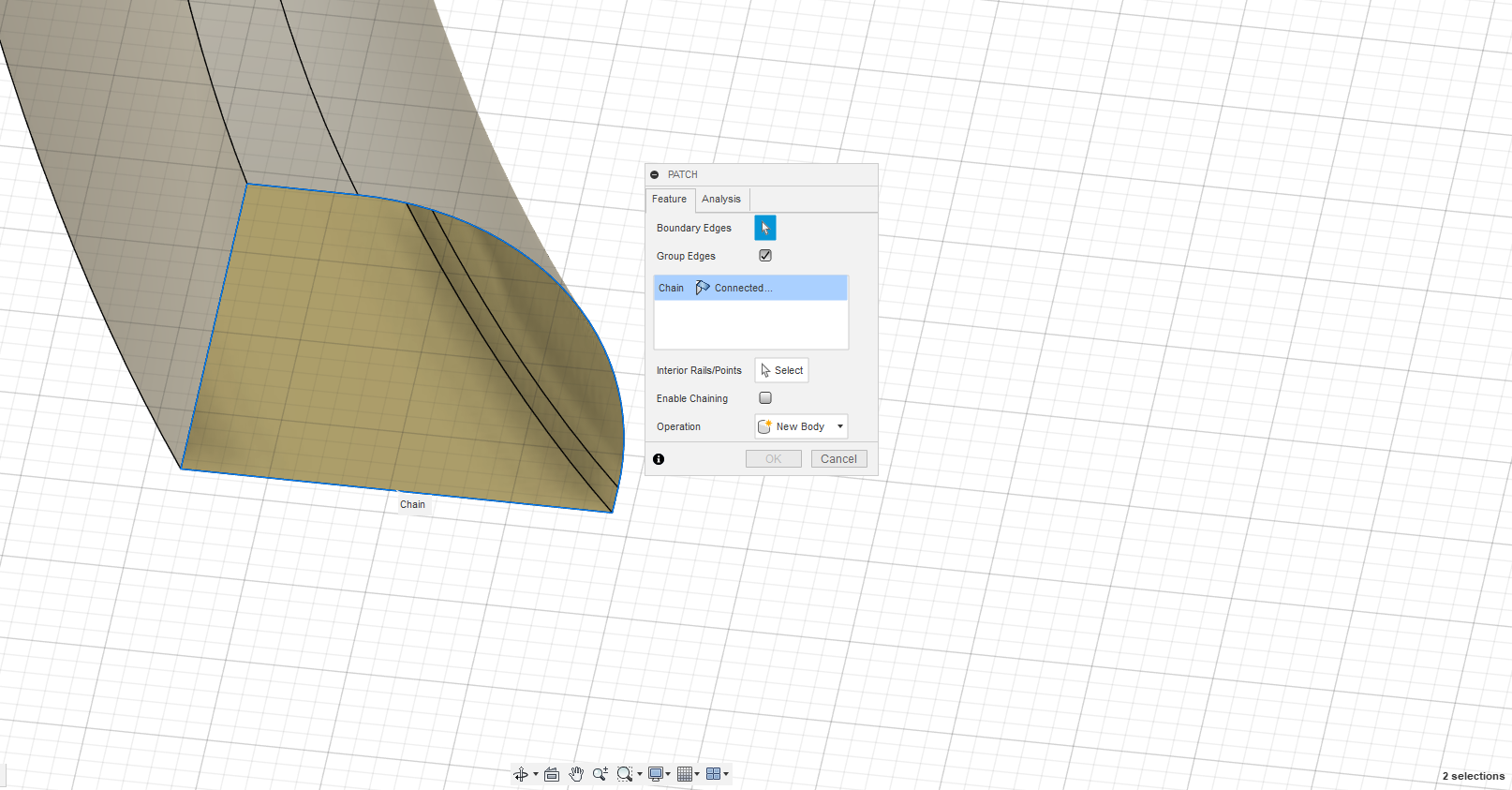The image size is (1512, 790).
Task: Collapse the PATCH dialog with minus icon
Action: (655, 174)
